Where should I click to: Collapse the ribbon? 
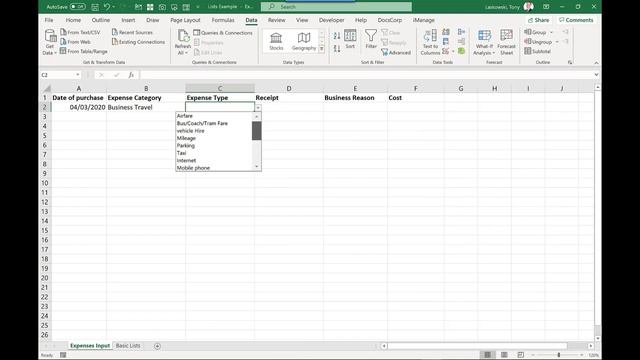coord(596,62)
